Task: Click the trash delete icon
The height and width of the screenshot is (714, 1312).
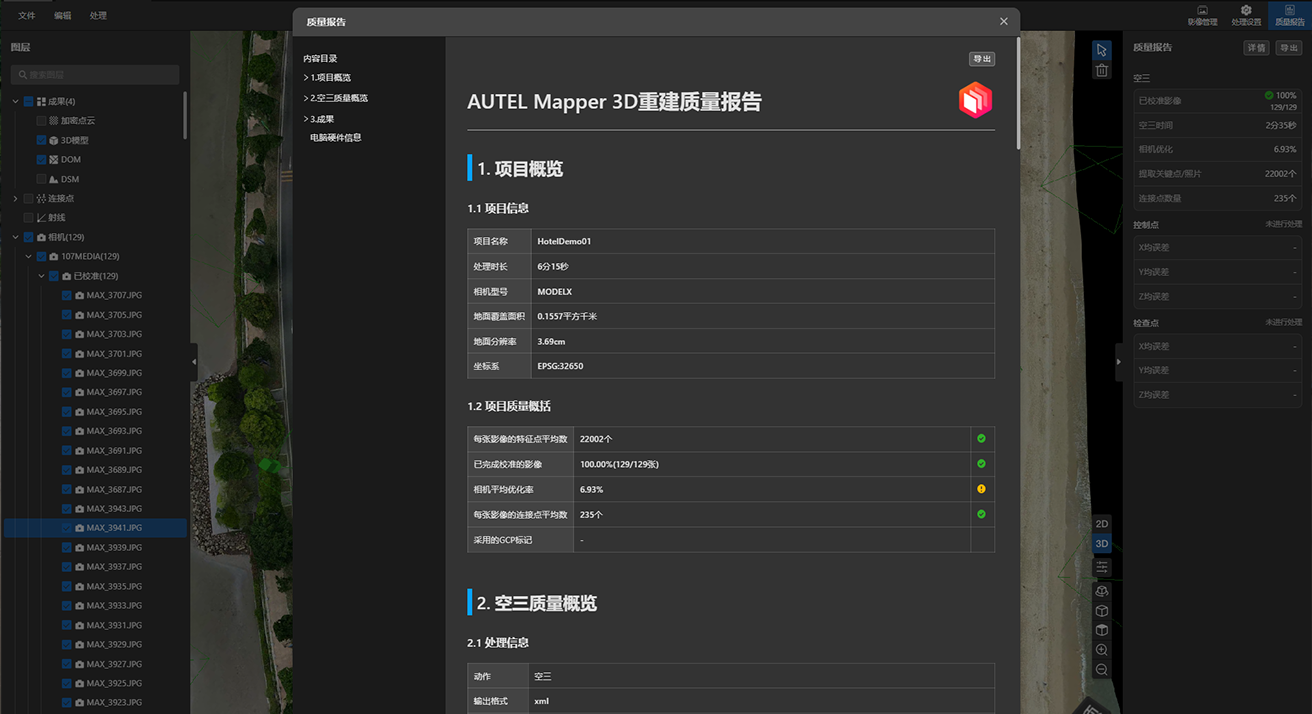Action: (x=1101, y=71)
